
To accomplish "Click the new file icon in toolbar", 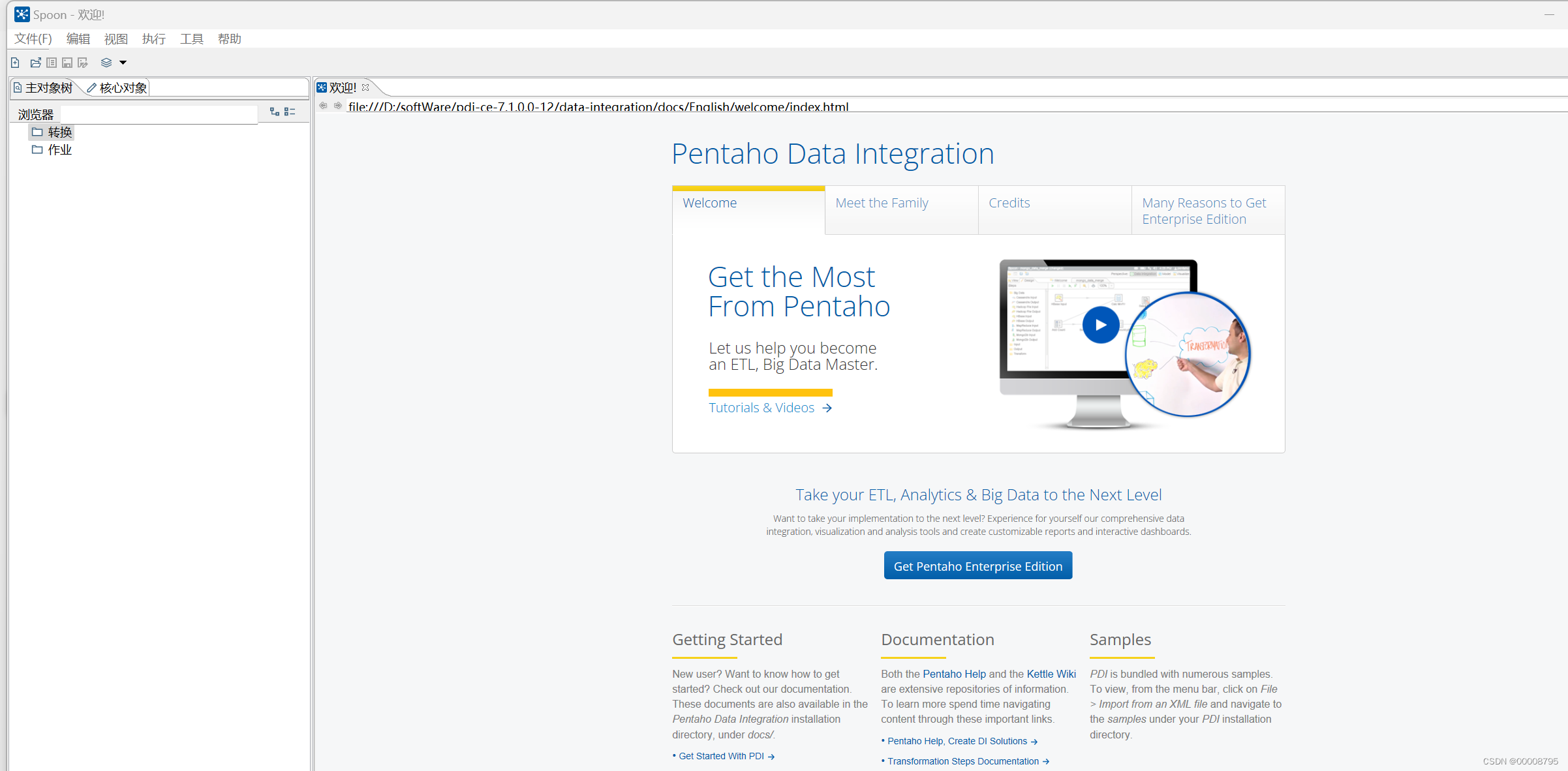I will click(x=16, y=62).
